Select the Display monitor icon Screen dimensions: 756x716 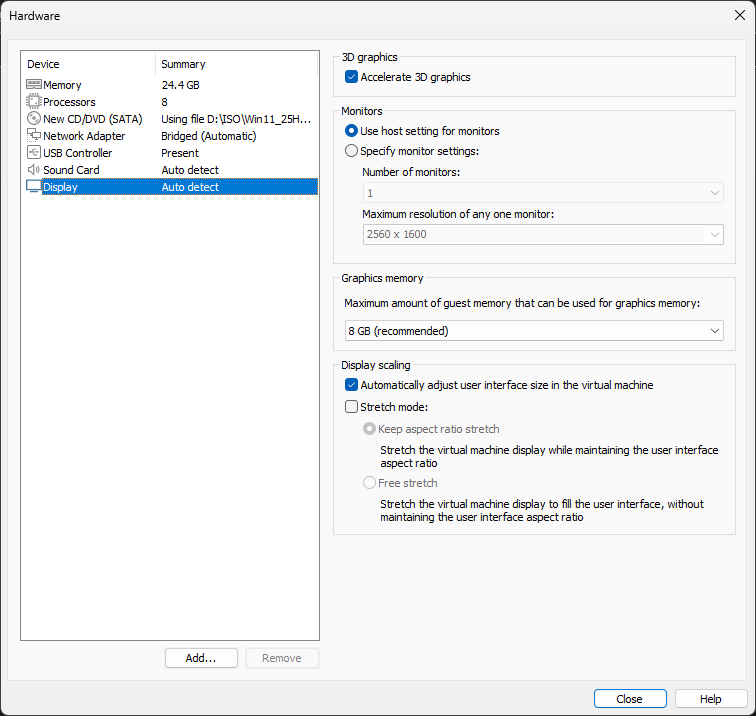(x=34, y=187)
